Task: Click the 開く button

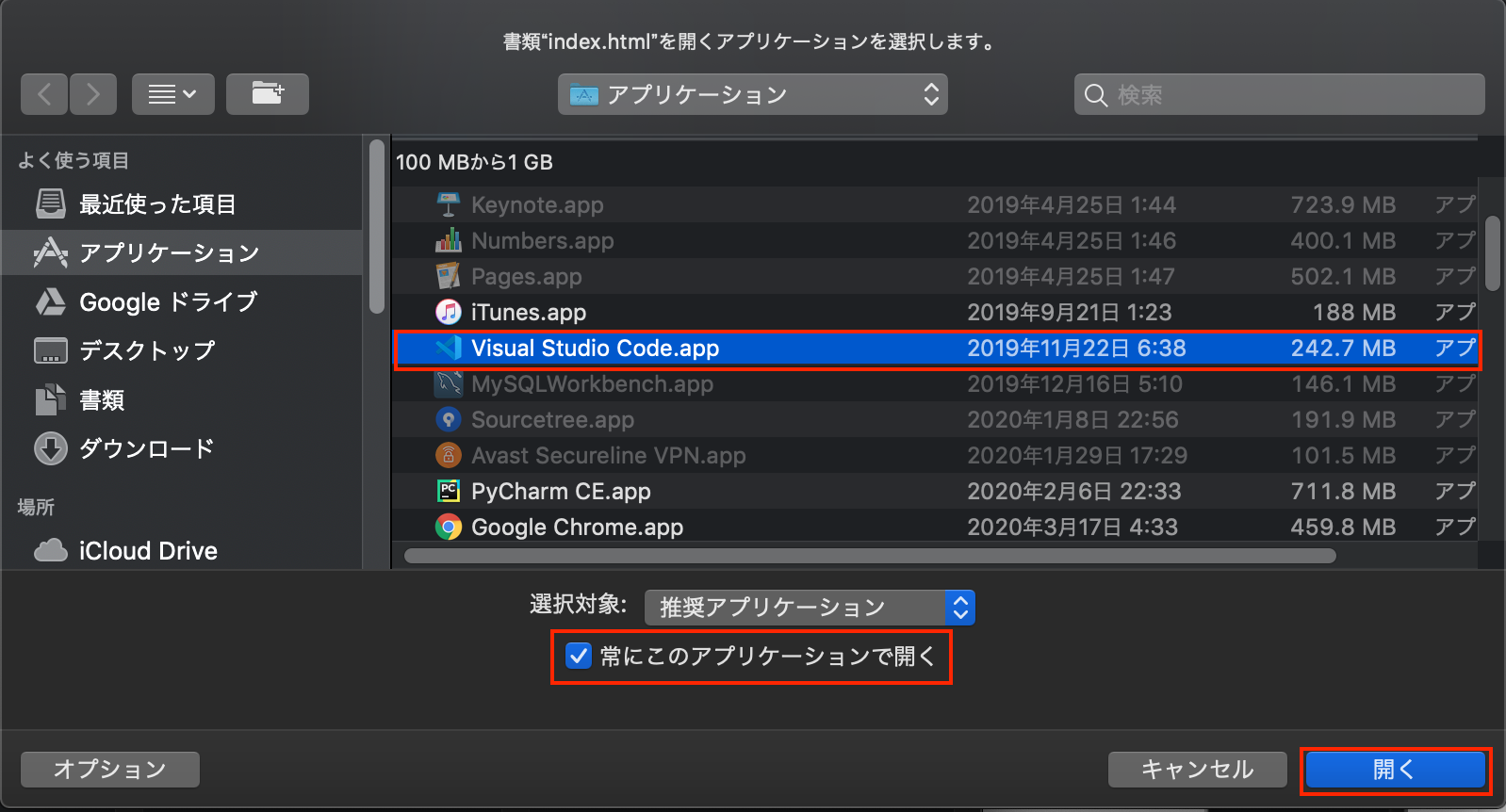Action: [x=1395, y=769]
